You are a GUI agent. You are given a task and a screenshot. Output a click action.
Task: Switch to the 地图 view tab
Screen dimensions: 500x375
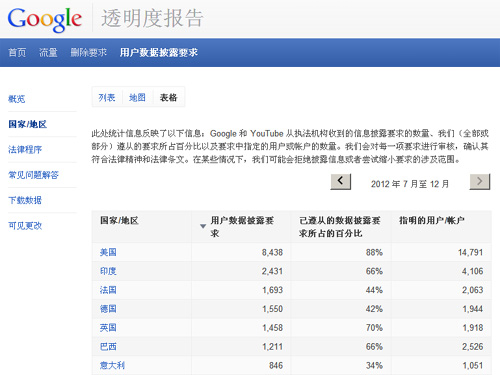[x=137, y=97]
